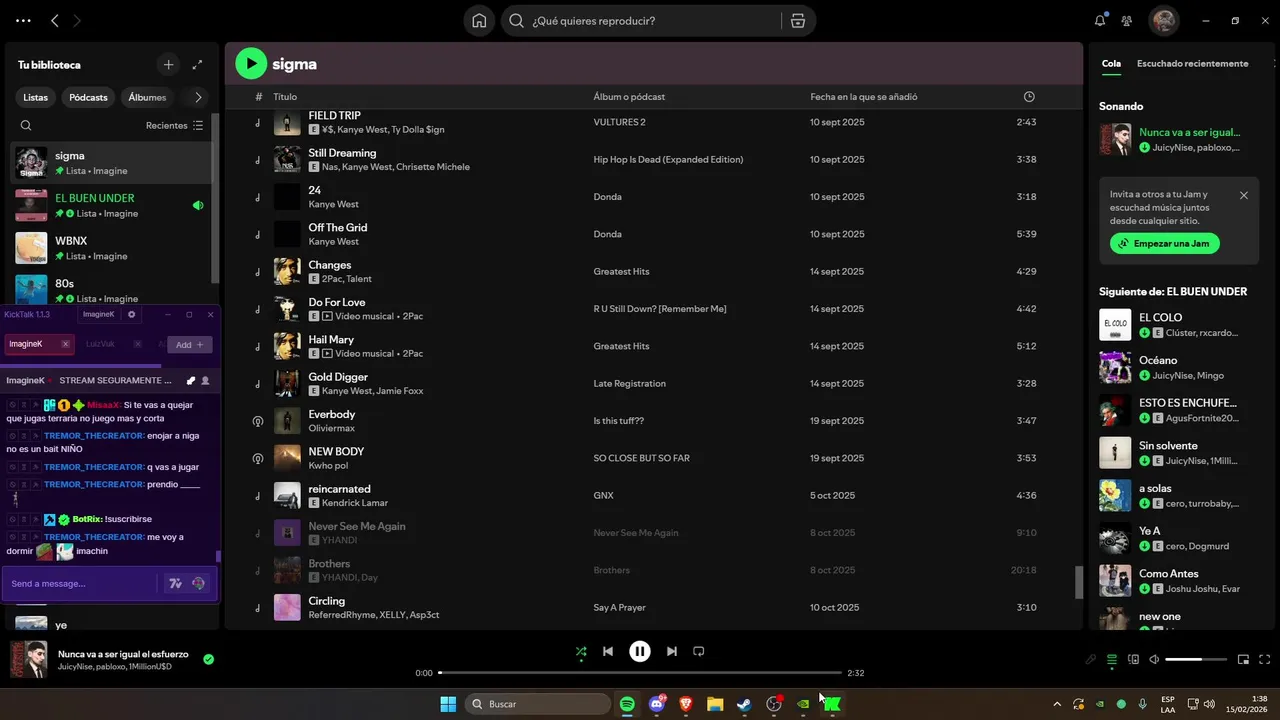
Task: Adjust the Spotify volume slider
Action: tap(1196, 659)
